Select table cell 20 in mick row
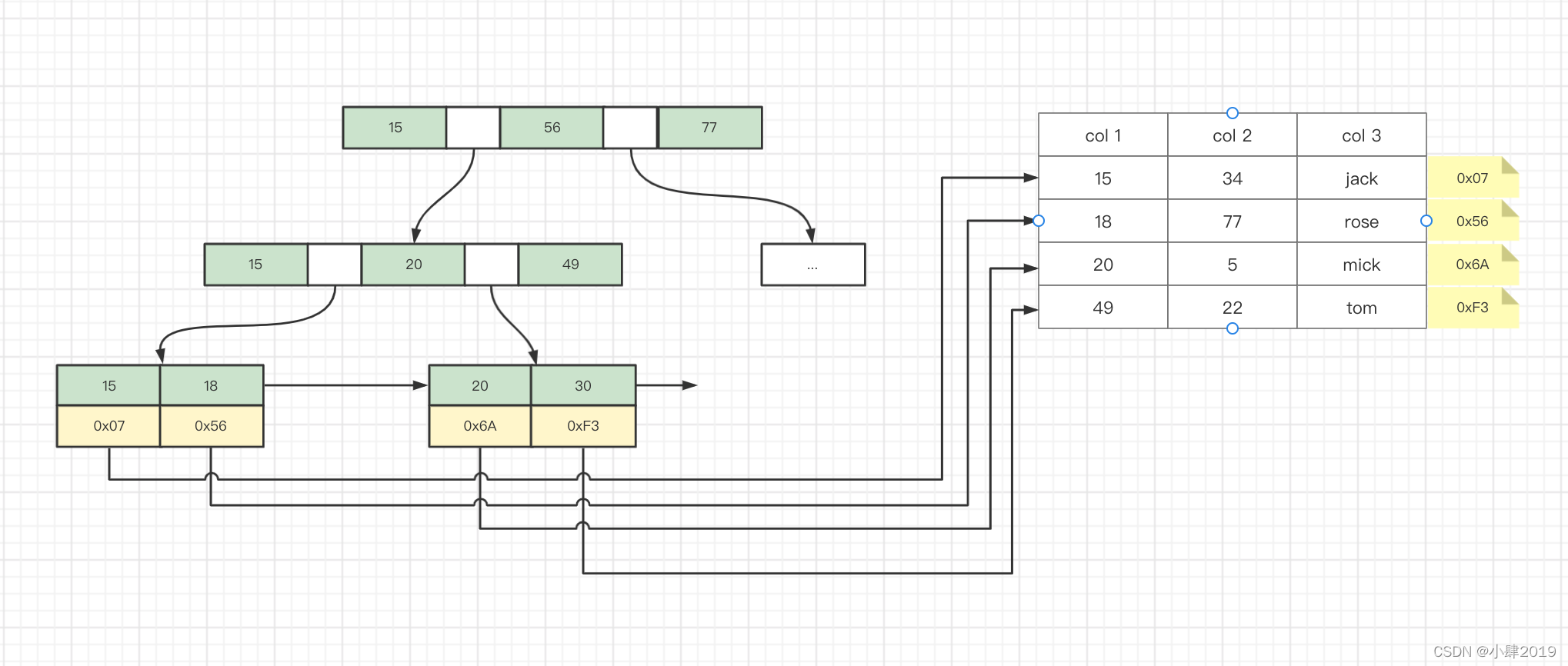The image size is (1568, 666). click(1103, 265)
